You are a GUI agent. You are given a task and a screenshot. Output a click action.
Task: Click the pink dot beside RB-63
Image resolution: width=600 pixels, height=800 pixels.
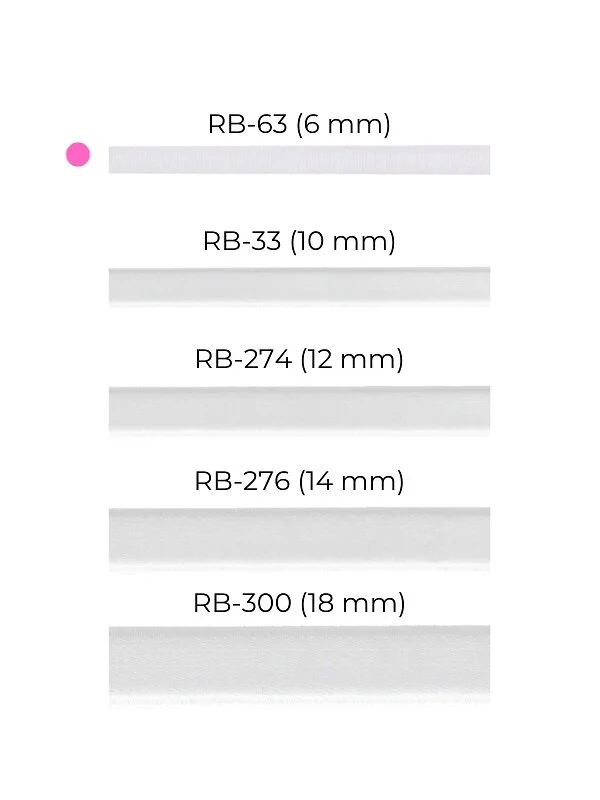coord(78,155)
